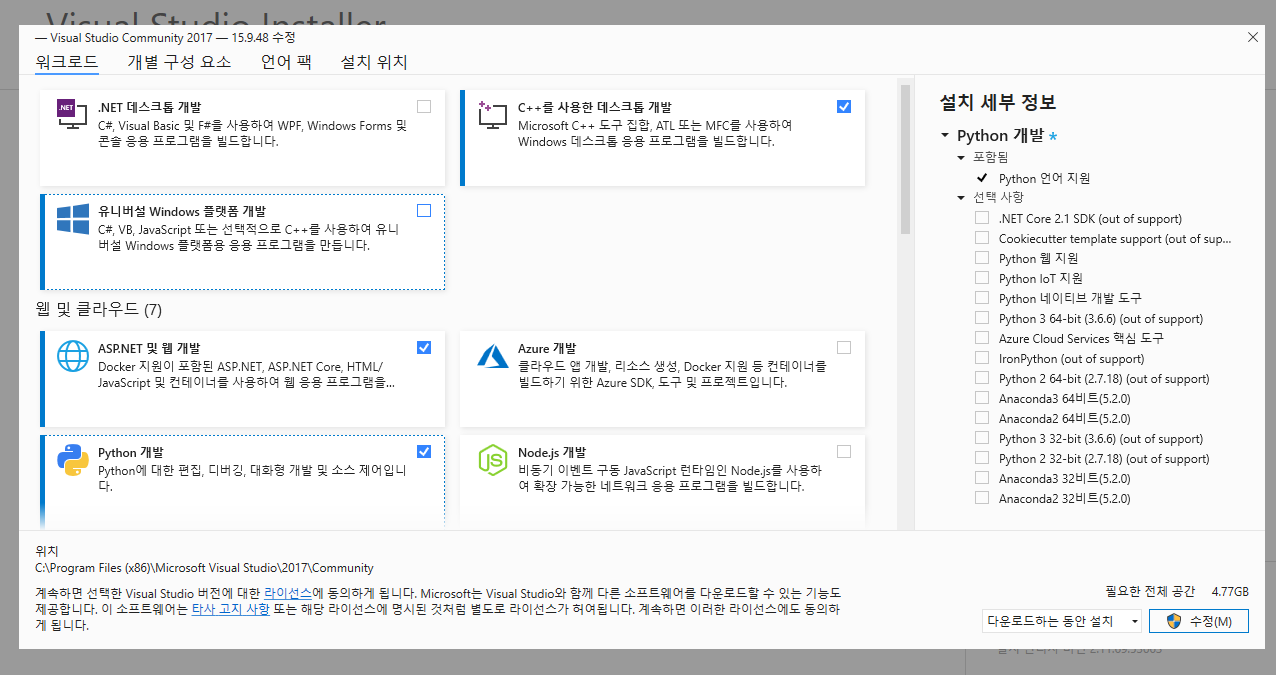The width and height of the screenshot is (1276, 675).
Task: Click the C++ desktop development icon
Action: (493, 116)
